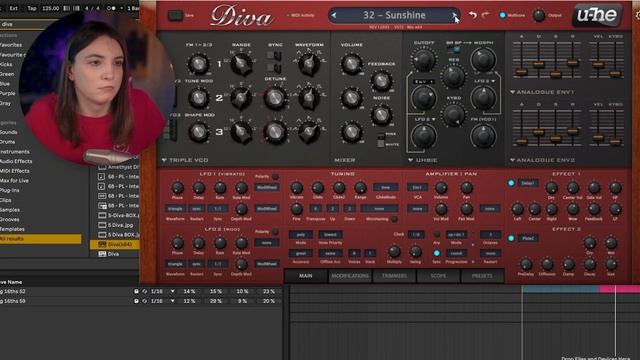Screen dimensions: 640x360
Task: Select the highlighted Diva(x64) browser result
Action: pyautogui.click(x=115, y=244)
